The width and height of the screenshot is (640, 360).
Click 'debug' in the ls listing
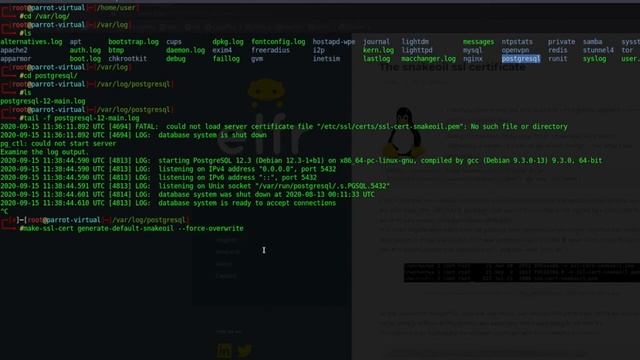click(x=176, y=59)
